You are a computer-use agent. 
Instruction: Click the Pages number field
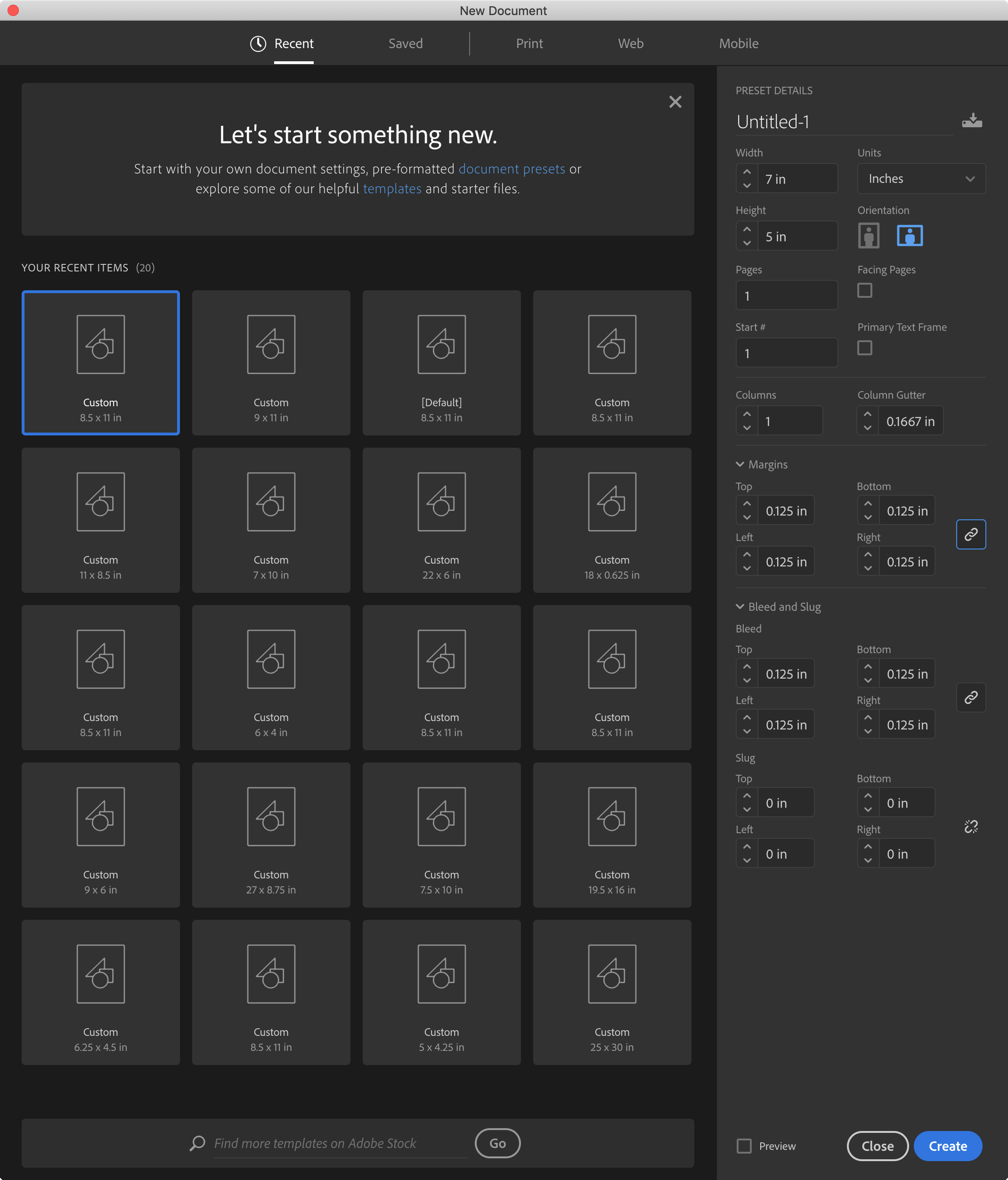(786, 295)
